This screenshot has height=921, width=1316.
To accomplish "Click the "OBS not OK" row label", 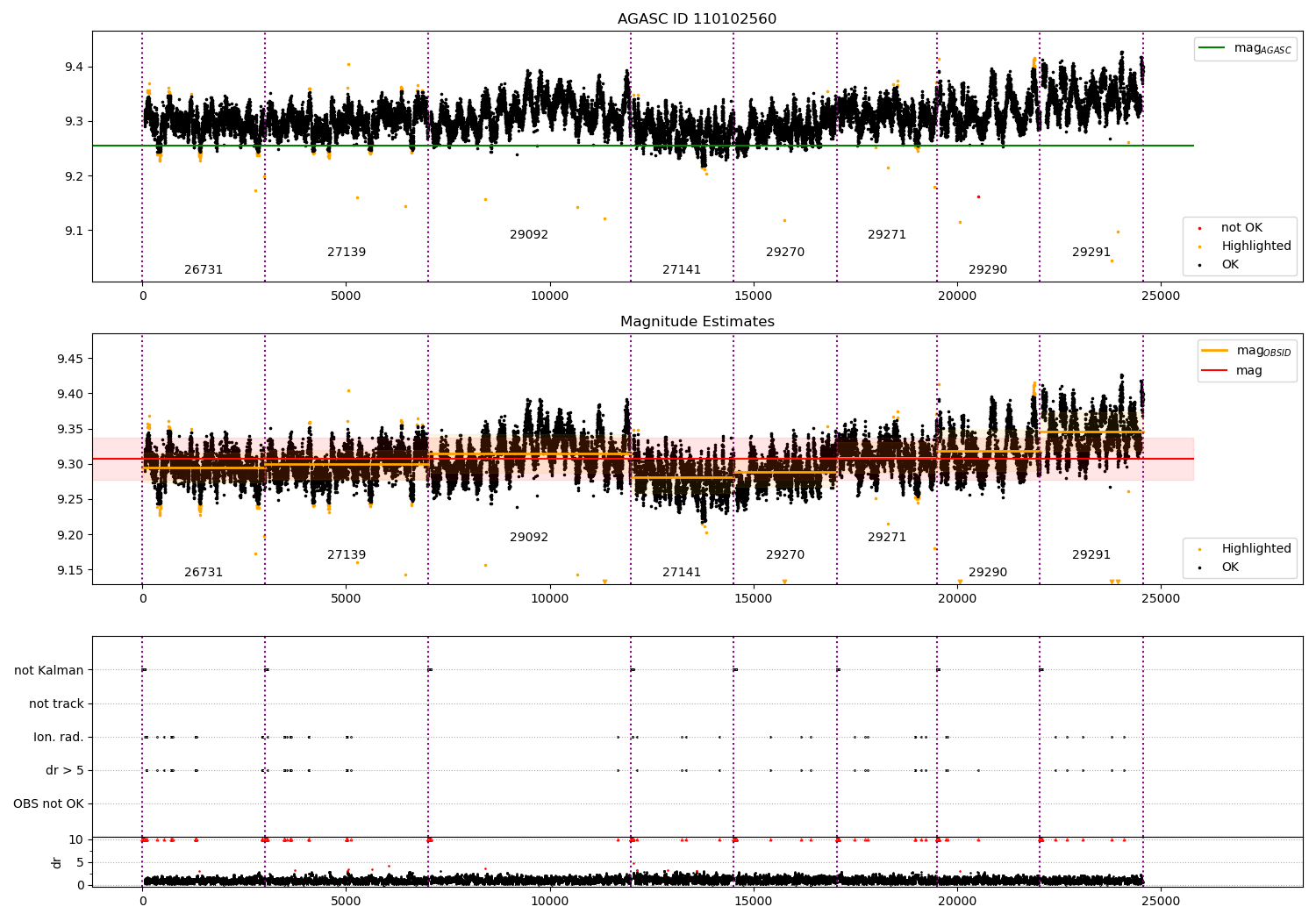I will click(x=49, y=804).
